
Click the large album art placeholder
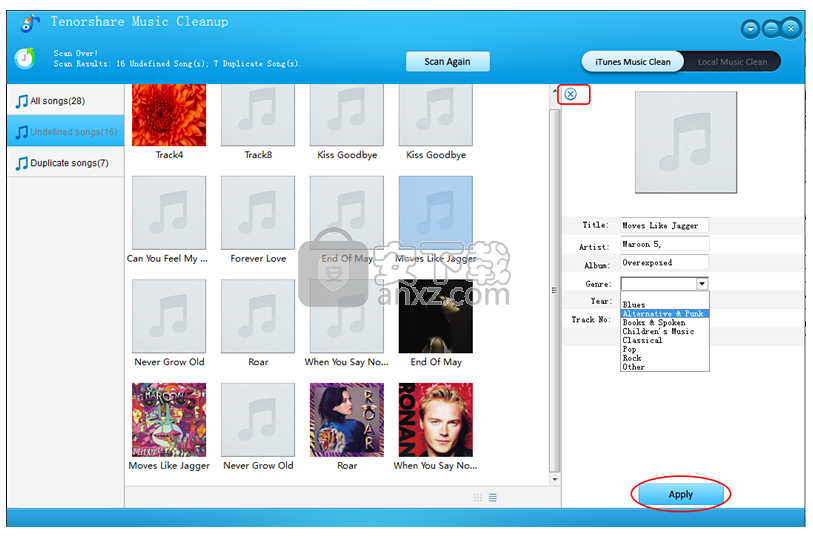tap(685, 143)
